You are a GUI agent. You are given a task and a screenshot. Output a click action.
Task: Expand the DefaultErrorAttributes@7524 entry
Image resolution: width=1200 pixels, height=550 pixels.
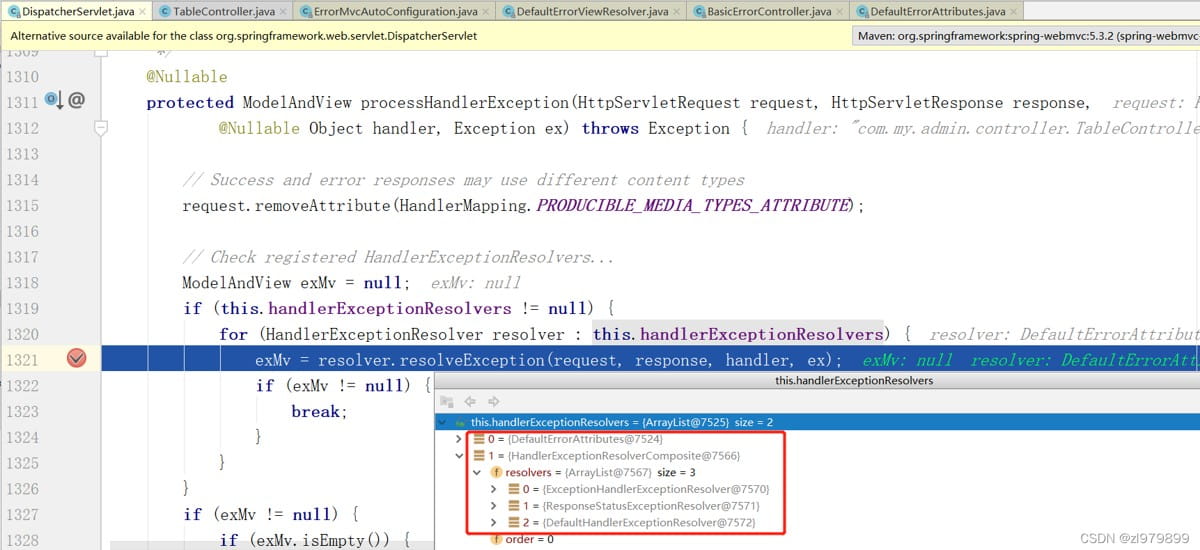coord(459,439)
